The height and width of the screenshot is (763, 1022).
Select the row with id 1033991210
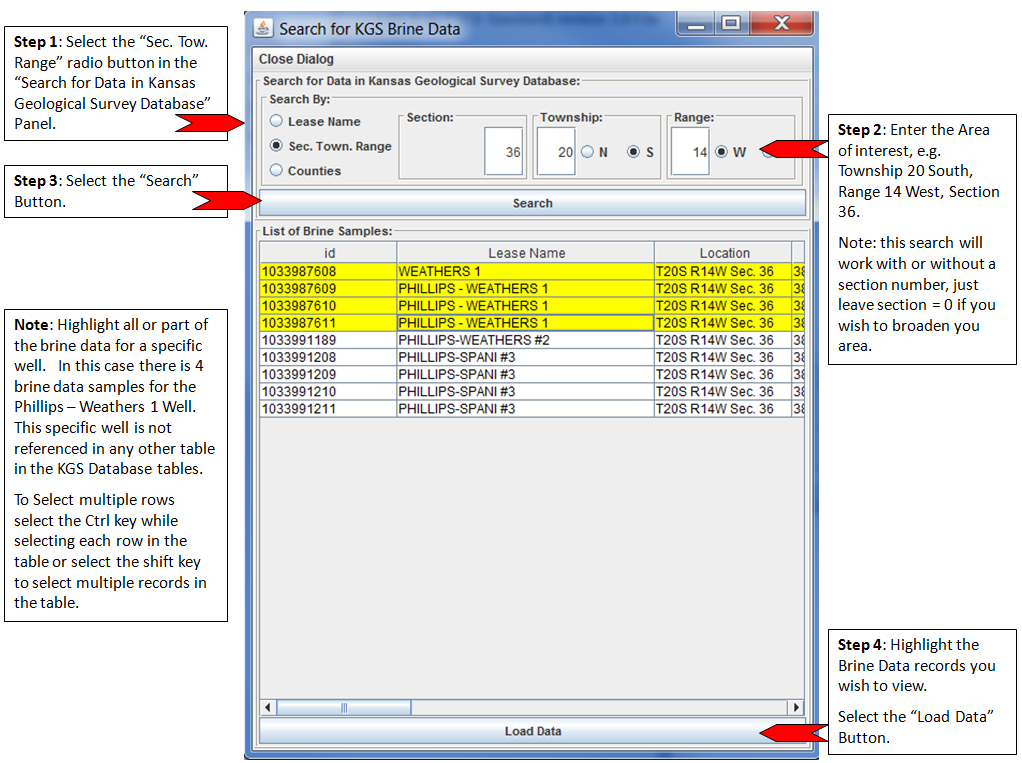point(532,392)
